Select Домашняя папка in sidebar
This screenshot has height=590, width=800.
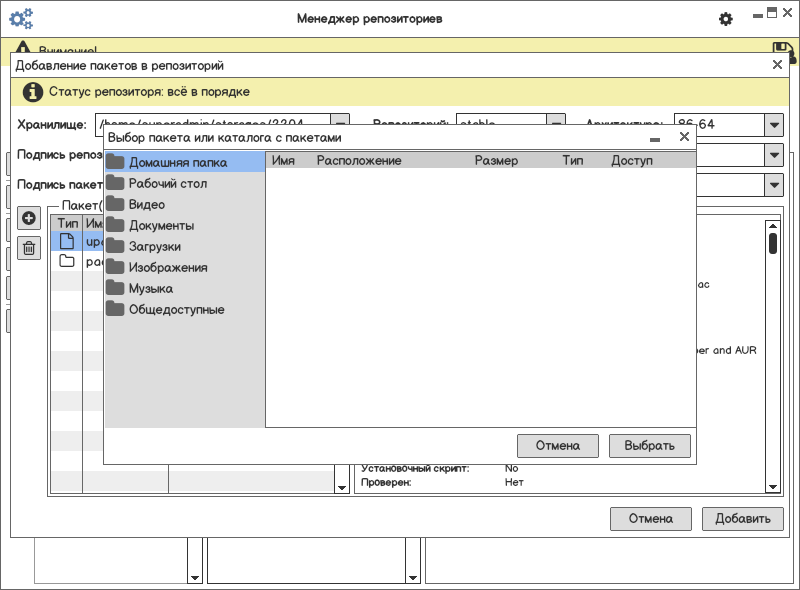click(177, 162)
